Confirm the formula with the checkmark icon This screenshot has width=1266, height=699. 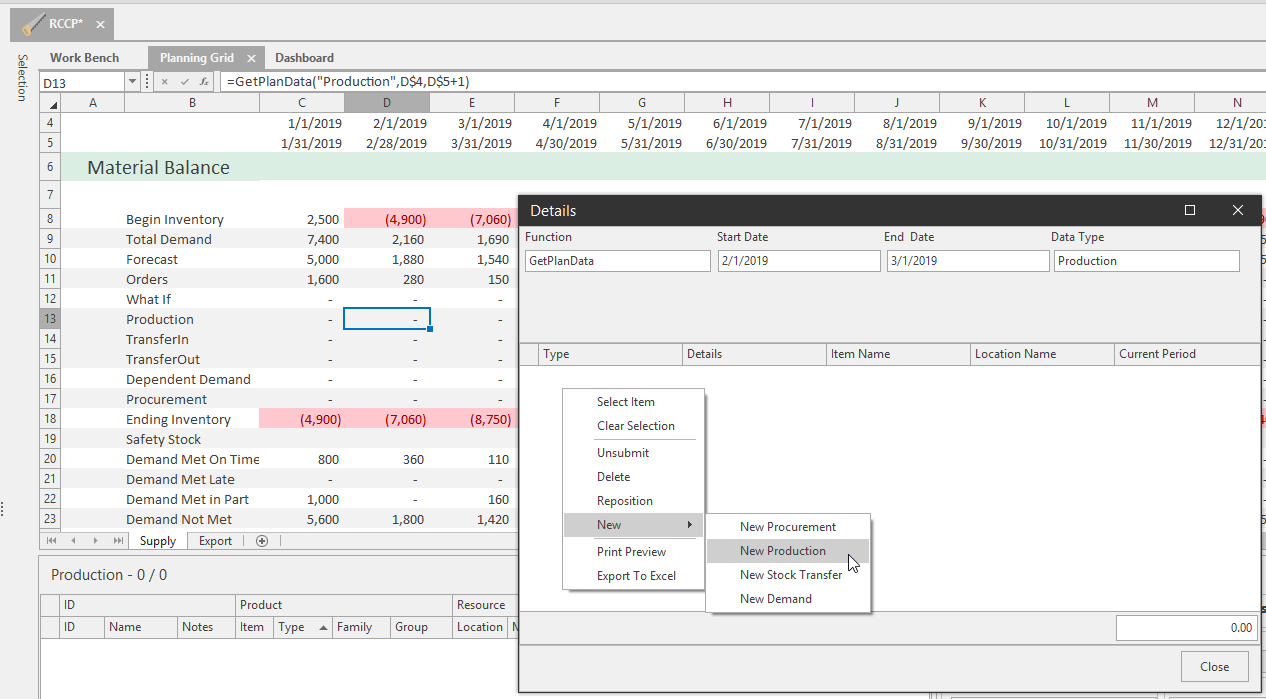pos(185,82)
